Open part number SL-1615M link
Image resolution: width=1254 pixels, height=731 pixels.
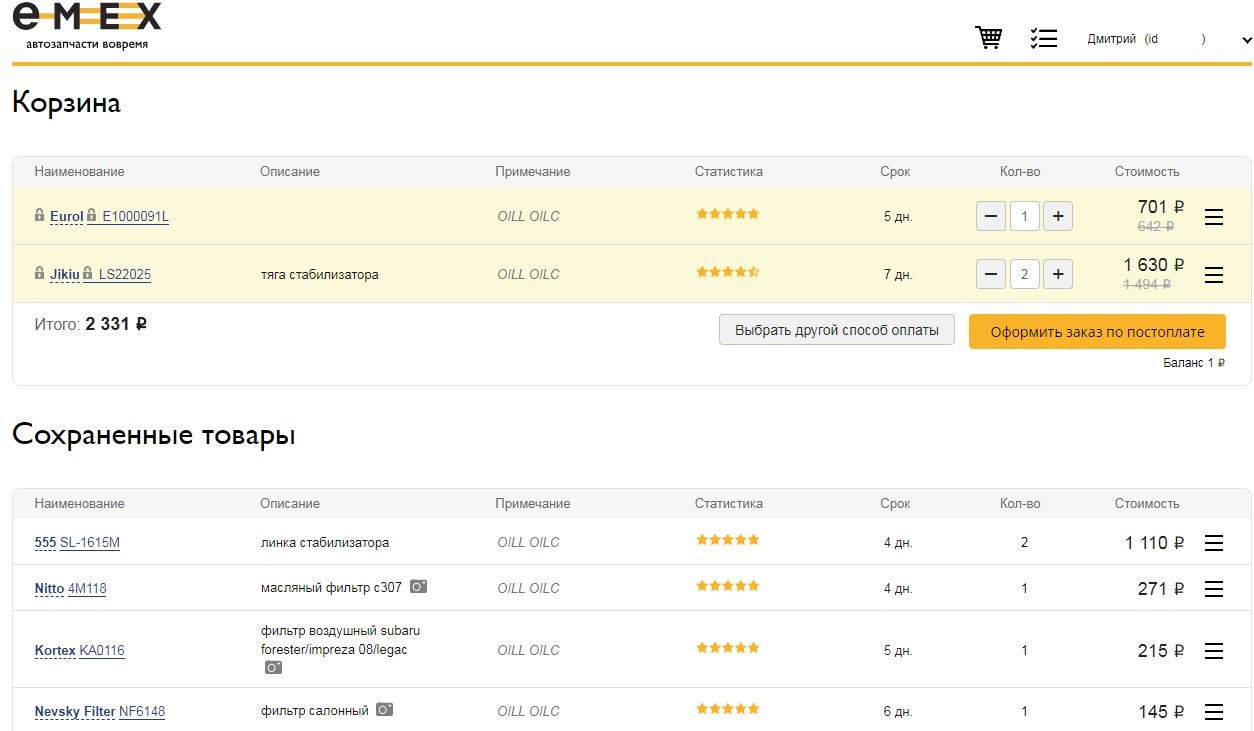point(90,543)
